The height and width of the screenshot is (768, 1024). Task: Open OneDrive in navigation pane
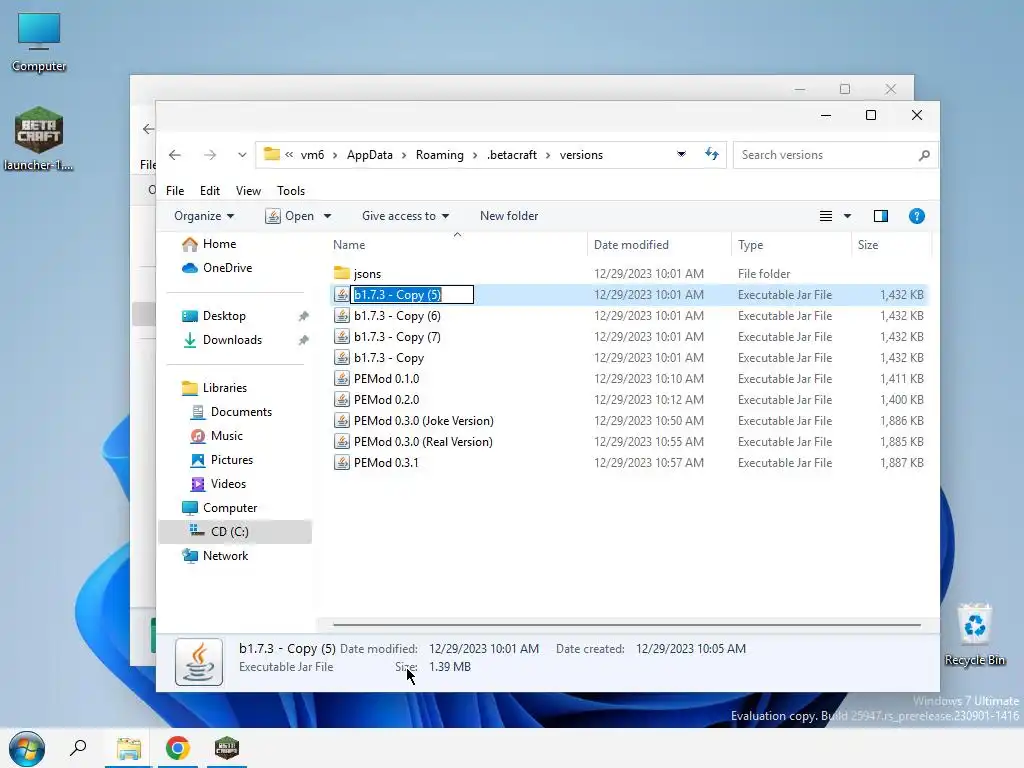pyautogui.click(x=227, y=268)
